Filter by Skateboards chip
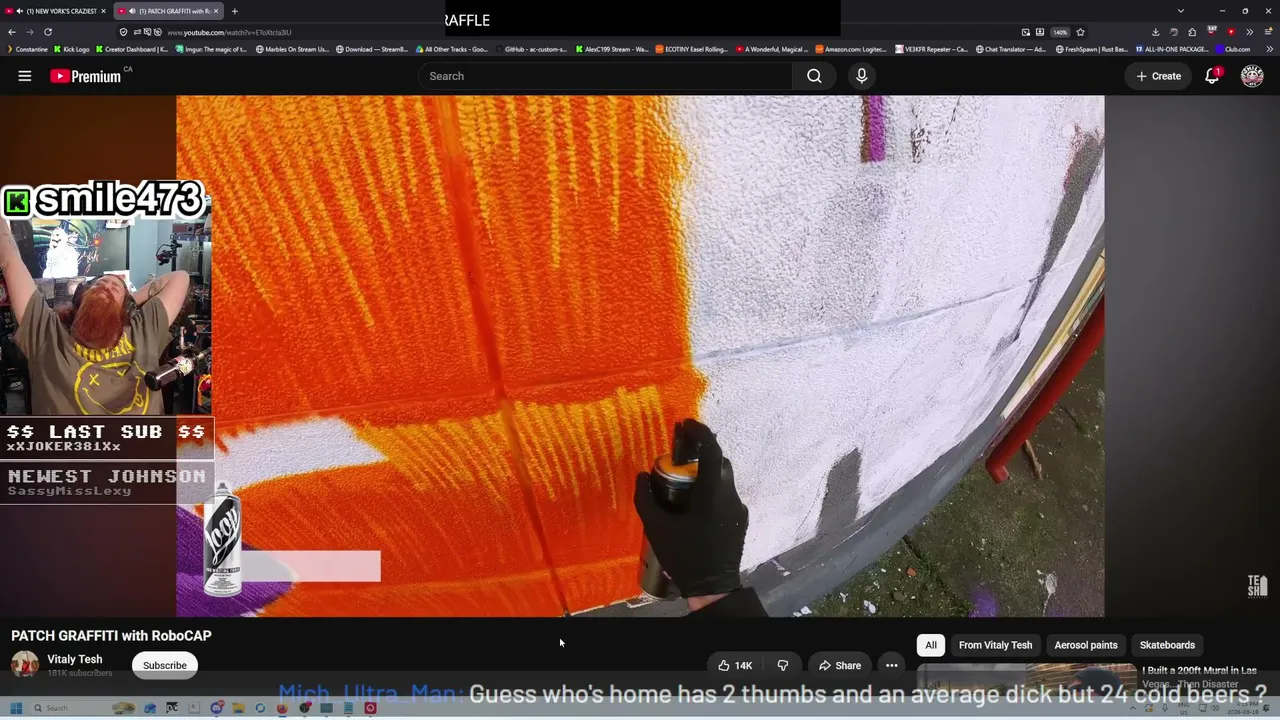The image size is (1280, 720). (x=1167, y=645)
